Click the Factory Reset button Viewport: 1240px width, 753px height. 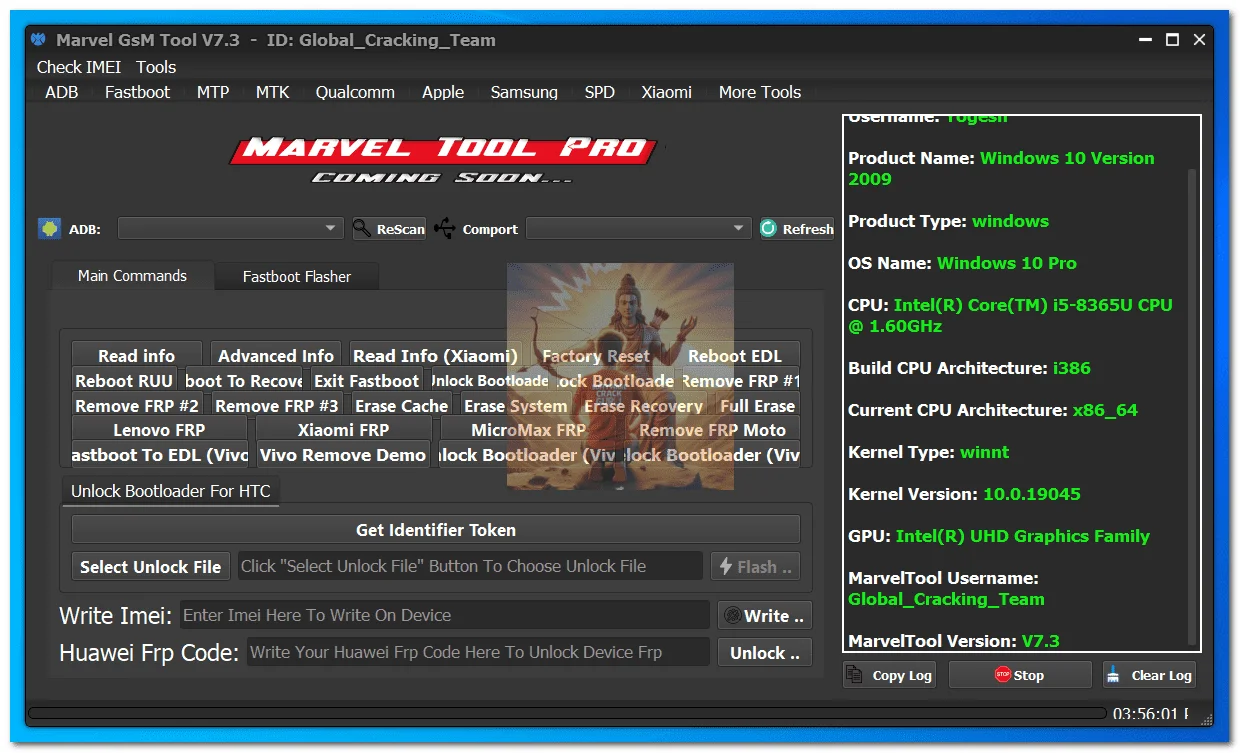596,355
